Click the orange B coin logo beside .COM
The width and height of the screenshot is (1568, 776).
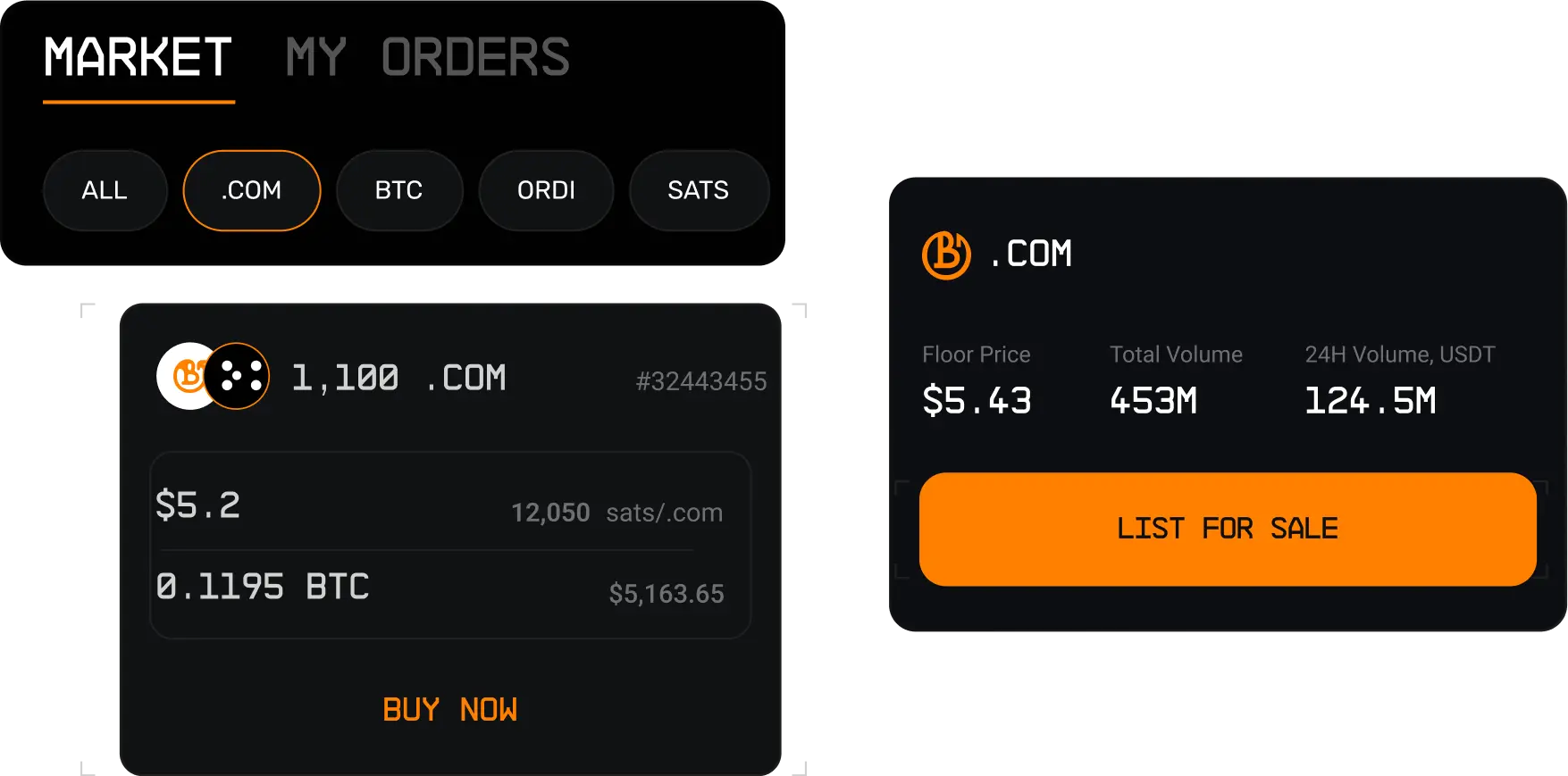pos(946,254)
